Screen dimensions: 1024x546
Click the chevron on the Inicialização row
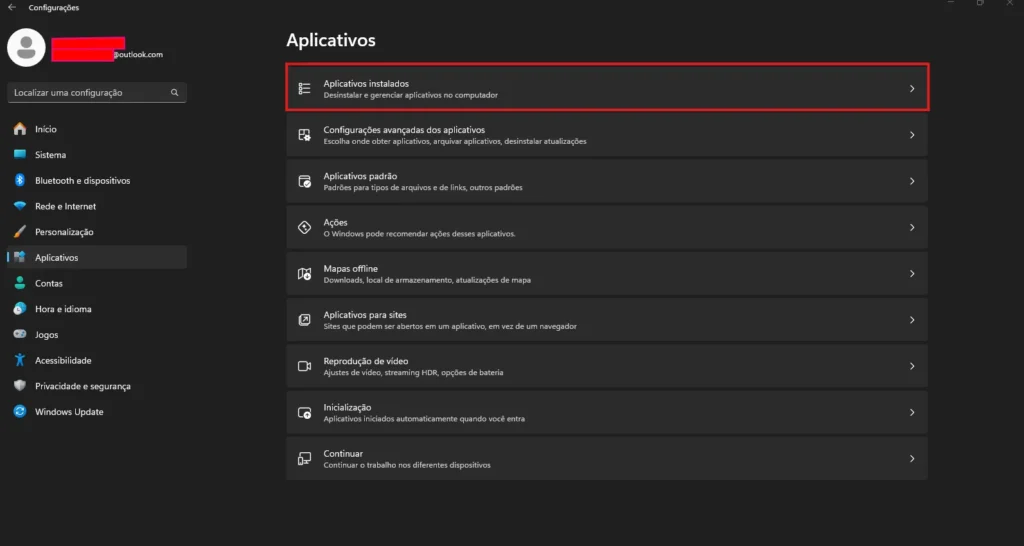[x=912, y=413]
